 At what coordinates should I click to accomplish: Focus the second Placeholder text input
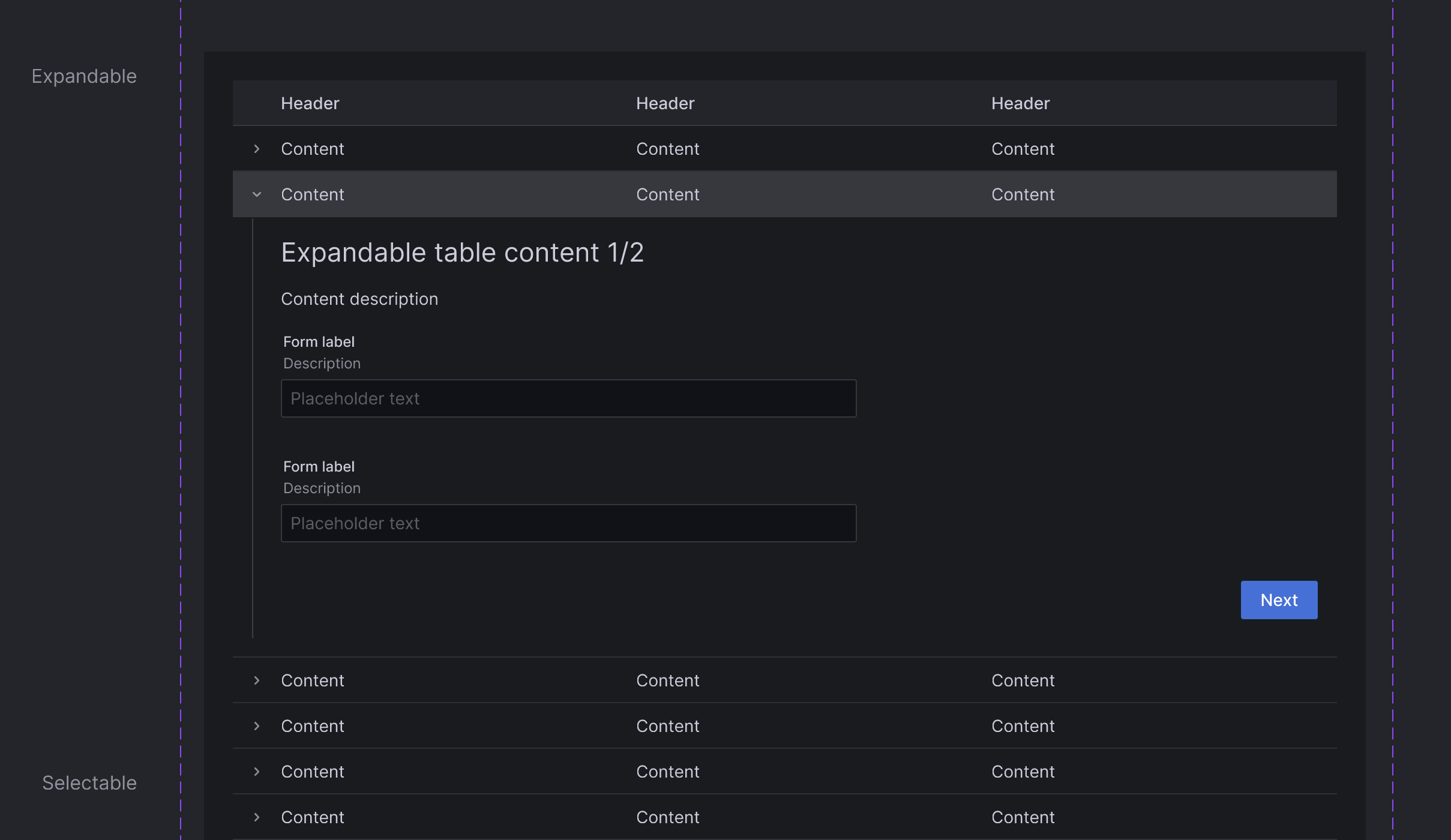[x=568, y=523]
